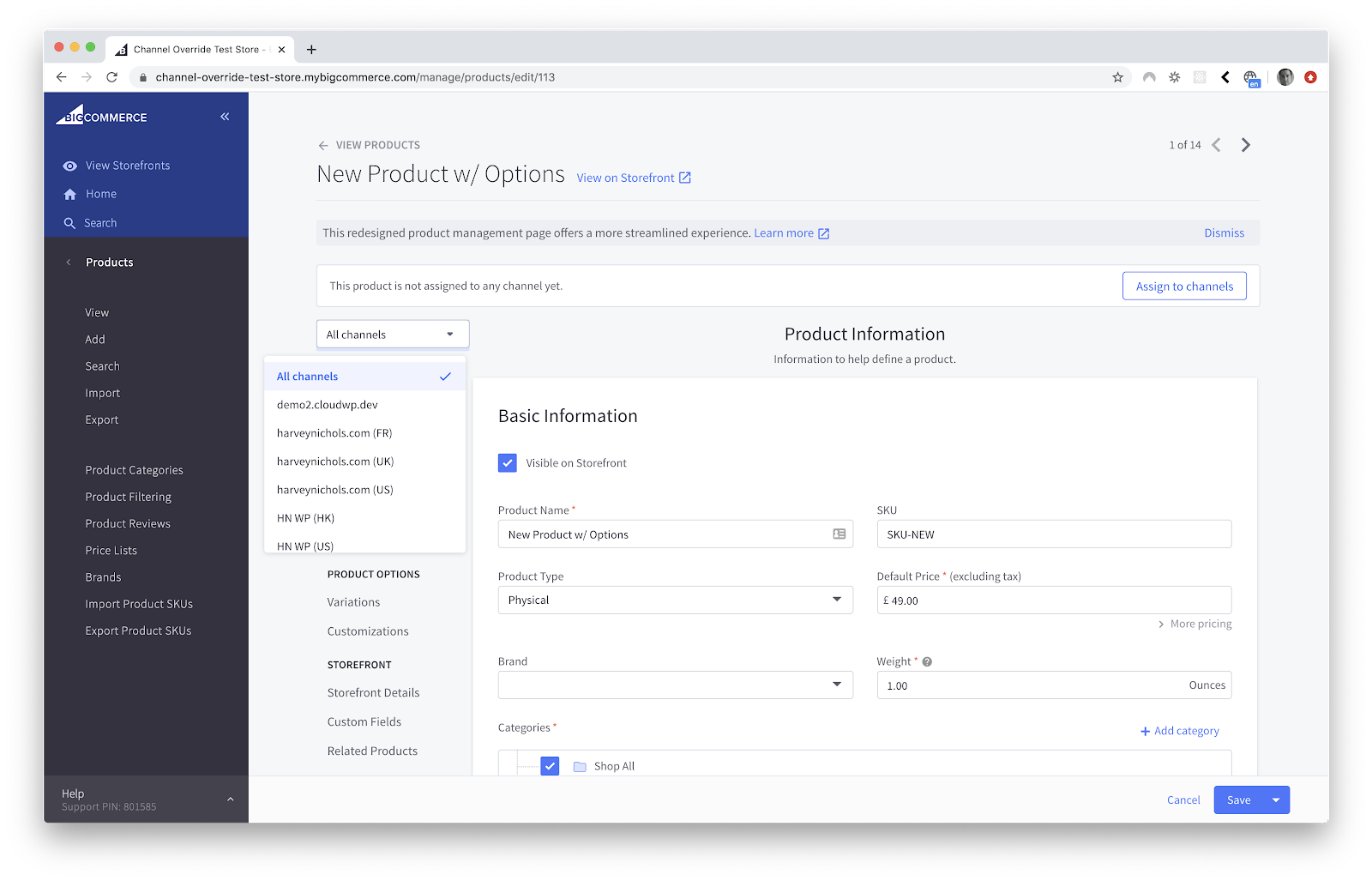Viewport: 1372px width, 881px height.
Task: Reload the browser page
Action: pos(111,77)
